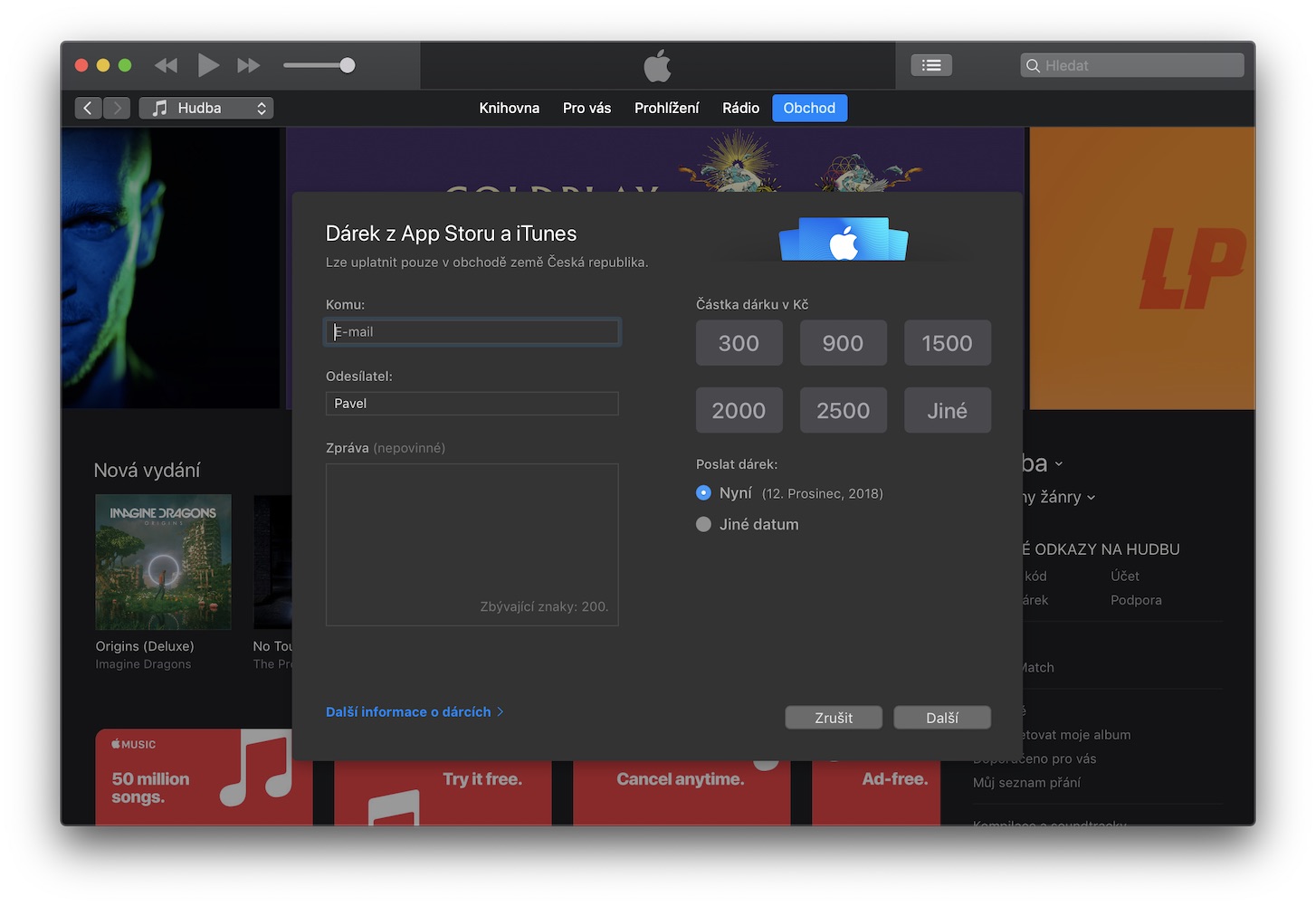
Task: Choose the 300 Kč gift amount
Action: pos(739,343)
